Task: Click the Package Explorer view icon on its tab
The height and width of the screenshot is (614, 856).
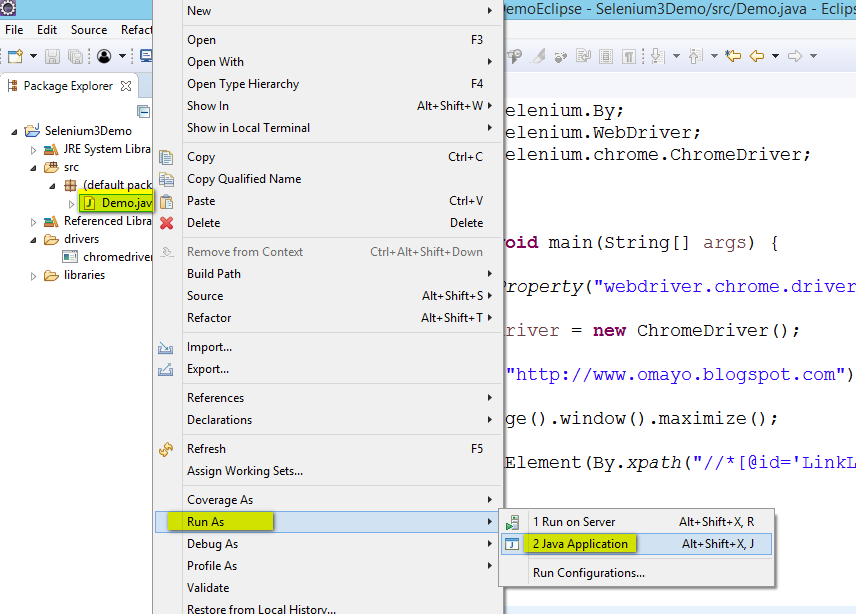Action: click(x=13, y=85)
